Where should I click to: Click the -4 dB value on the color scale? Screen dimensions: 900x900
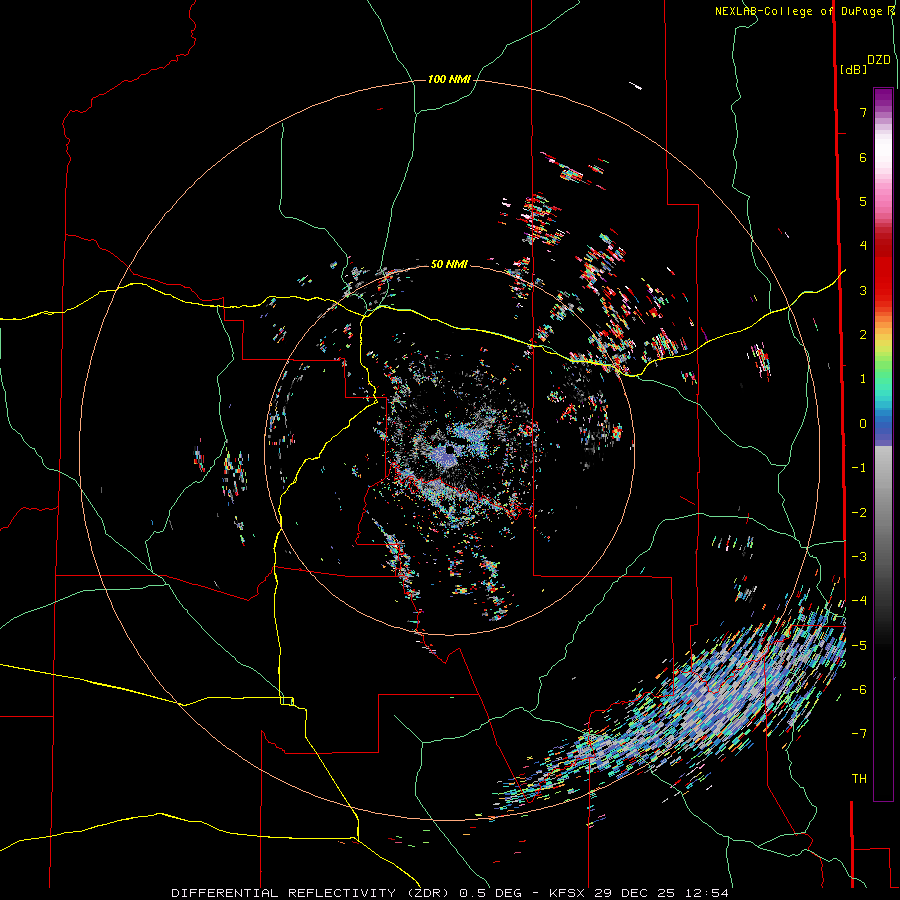click(859, 601)
